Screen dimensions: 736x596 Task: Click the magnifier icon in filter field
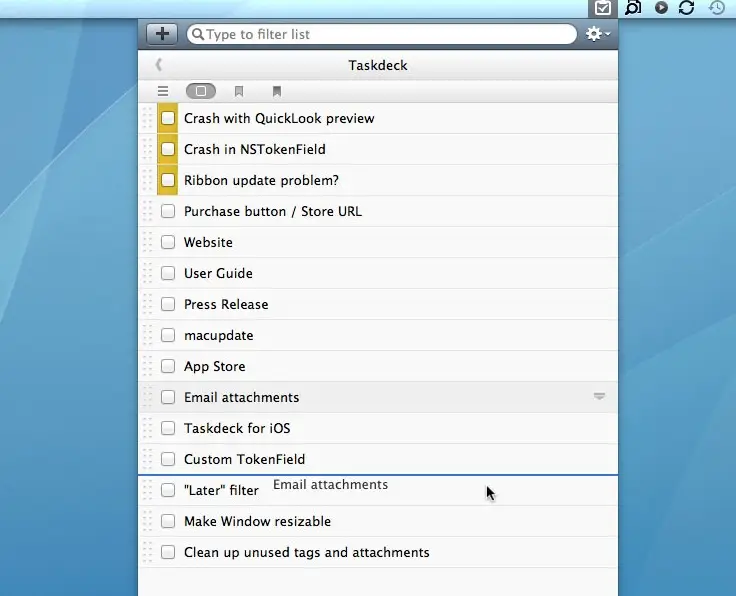(x=198, y=34)
